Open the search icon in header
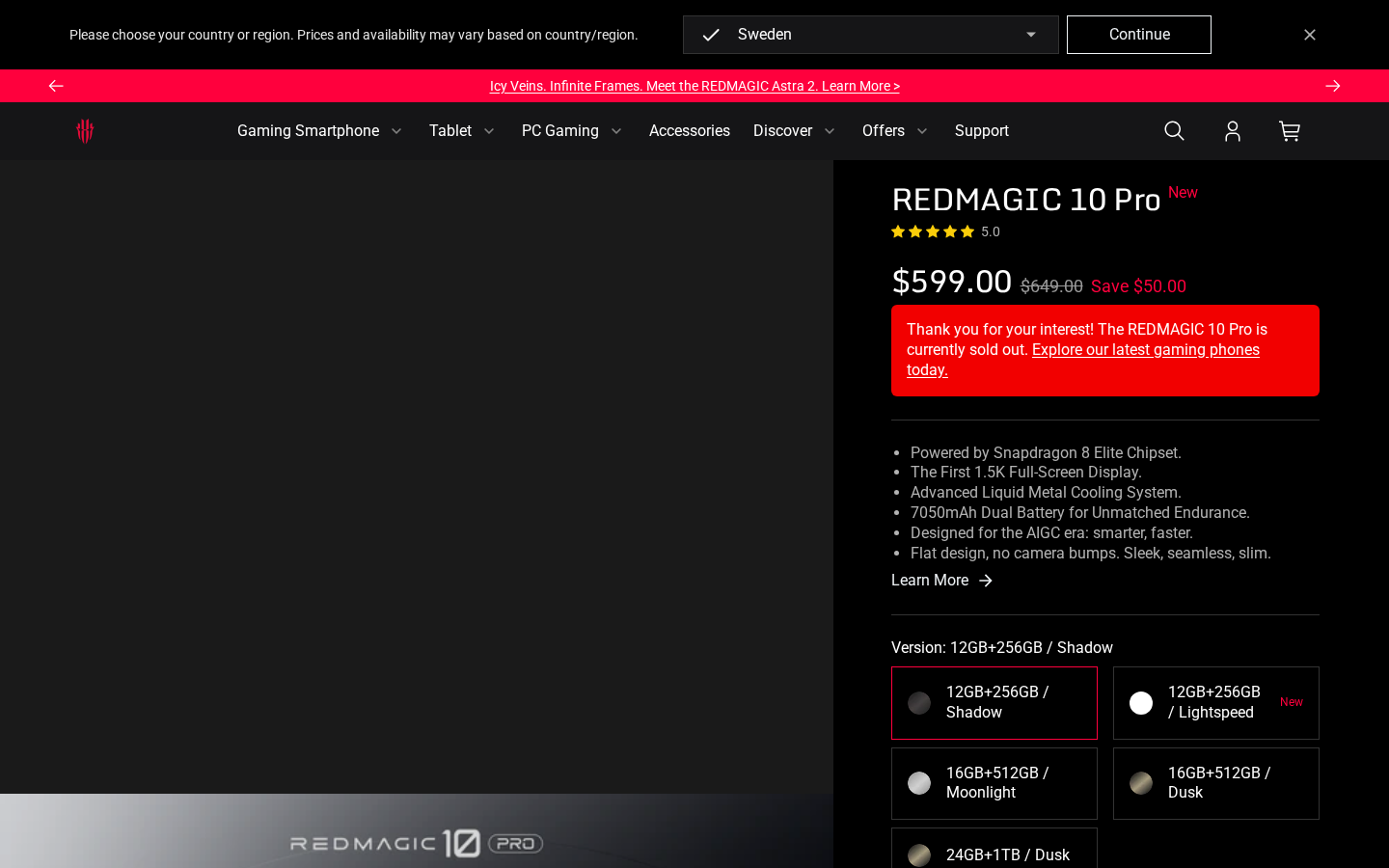 1174,131
